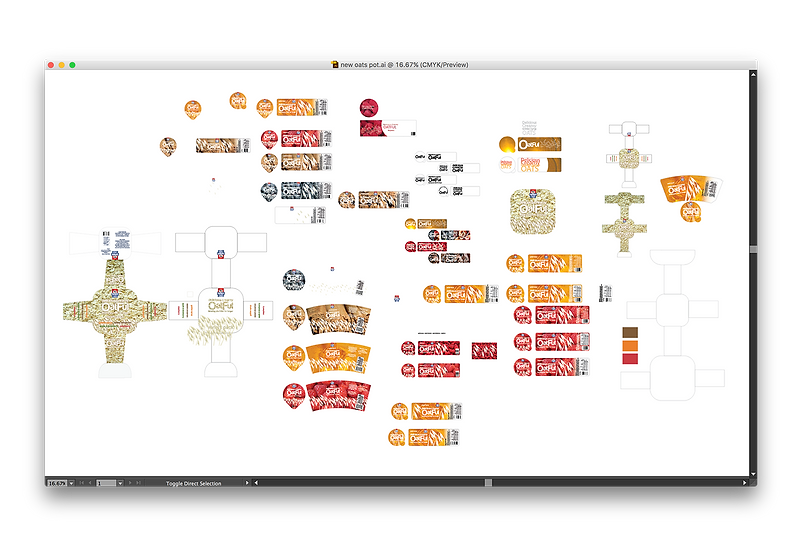The height and width of the screenshot is (550, 800).
Task: Click the artboard number field
Action: pyautogui.click(x=106, y=483)
